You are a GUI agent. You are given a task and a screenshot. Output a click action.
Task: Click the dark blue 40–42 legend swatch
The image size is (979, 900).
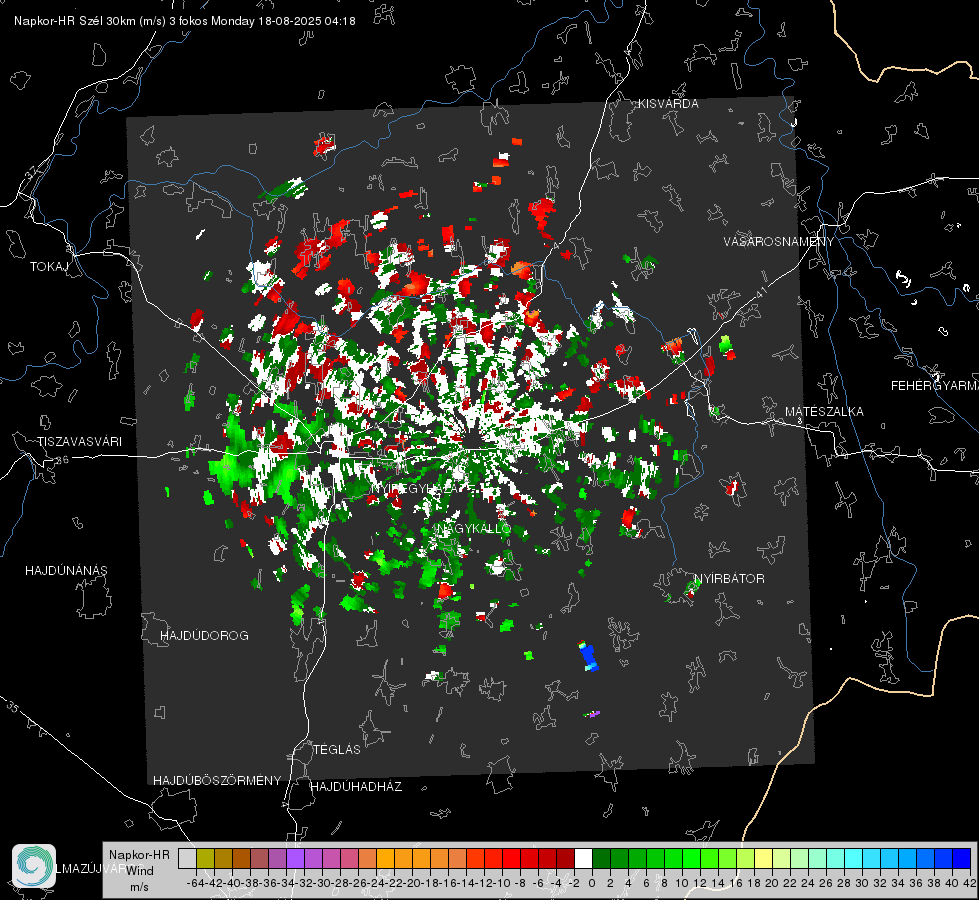tap(962, 858)
